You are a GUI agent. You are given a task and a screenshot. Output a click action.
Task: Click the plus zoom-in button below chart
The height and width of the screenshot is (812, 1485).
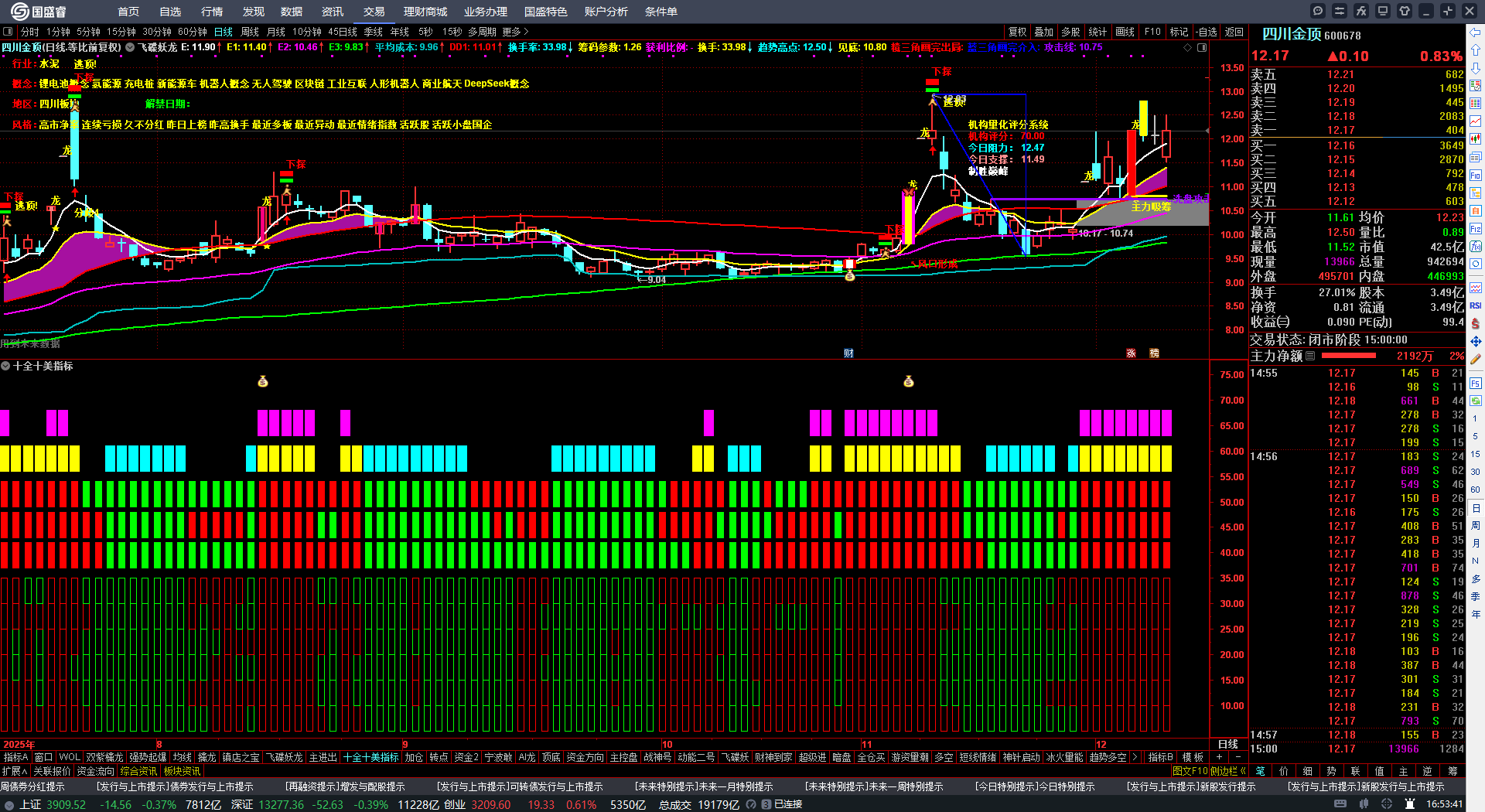[x=1220, y=757]
